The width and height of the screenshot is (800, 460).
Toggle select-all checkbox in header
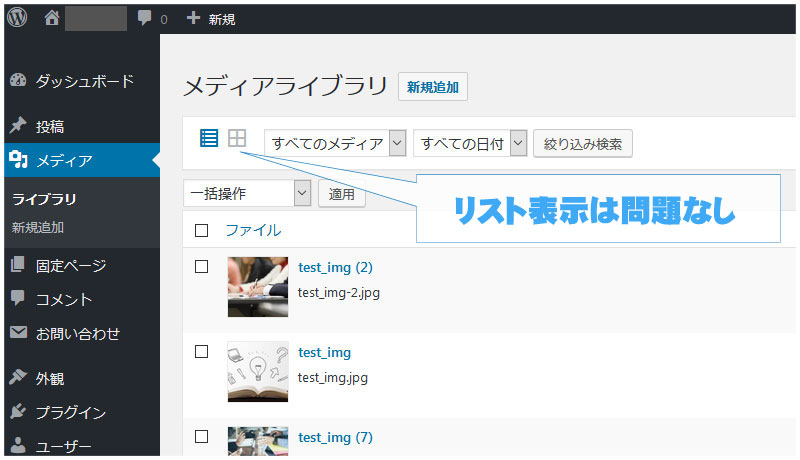click(202, 231)
